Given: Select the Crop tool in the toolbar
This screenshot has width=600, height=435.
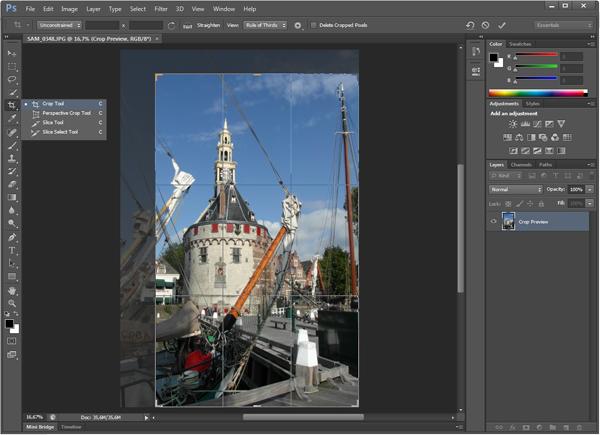Looking at the screenshot, I should pyautogui.click(x=12, y=105).
